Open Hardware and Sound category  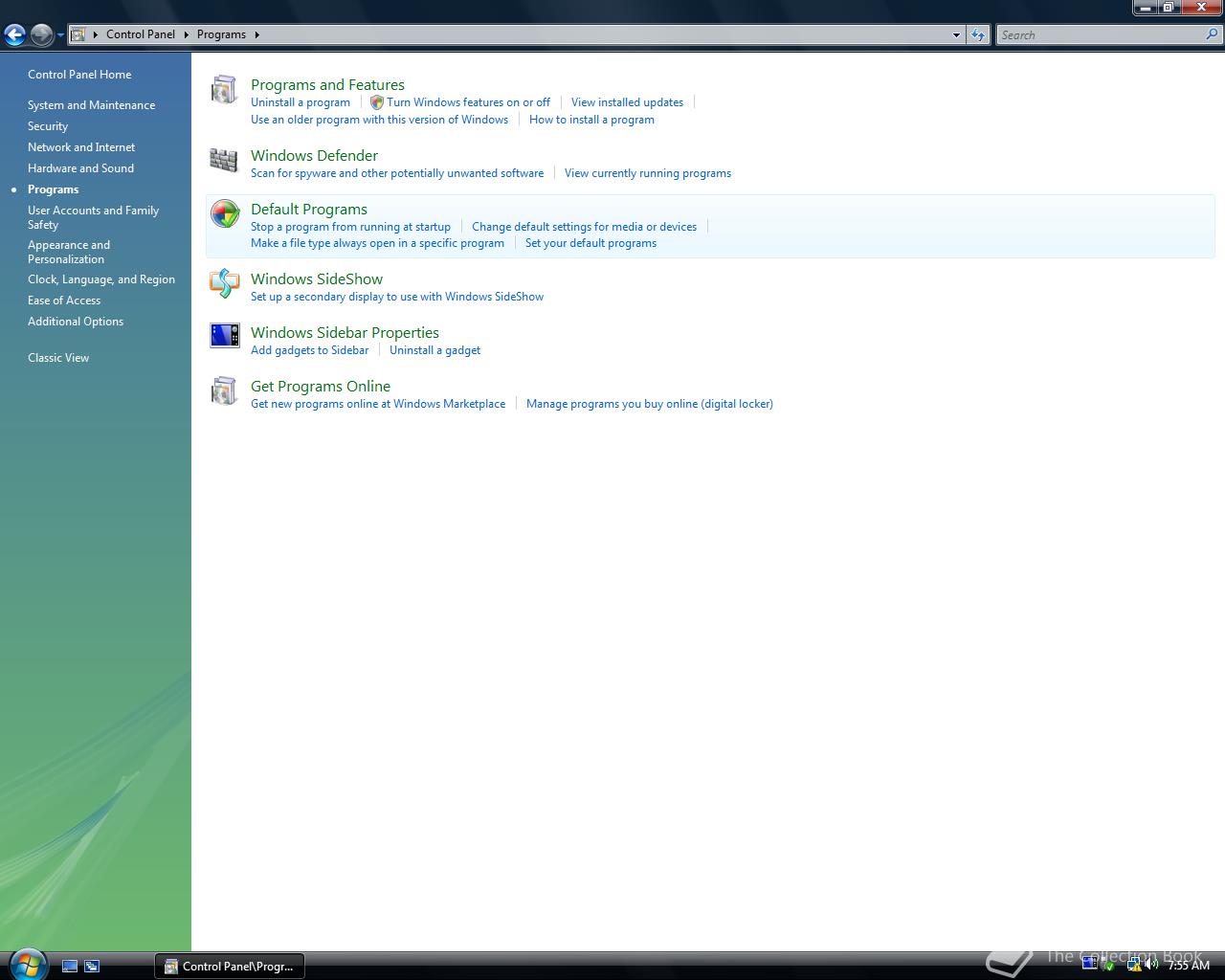pyautogui.click(x=80, y=168)
